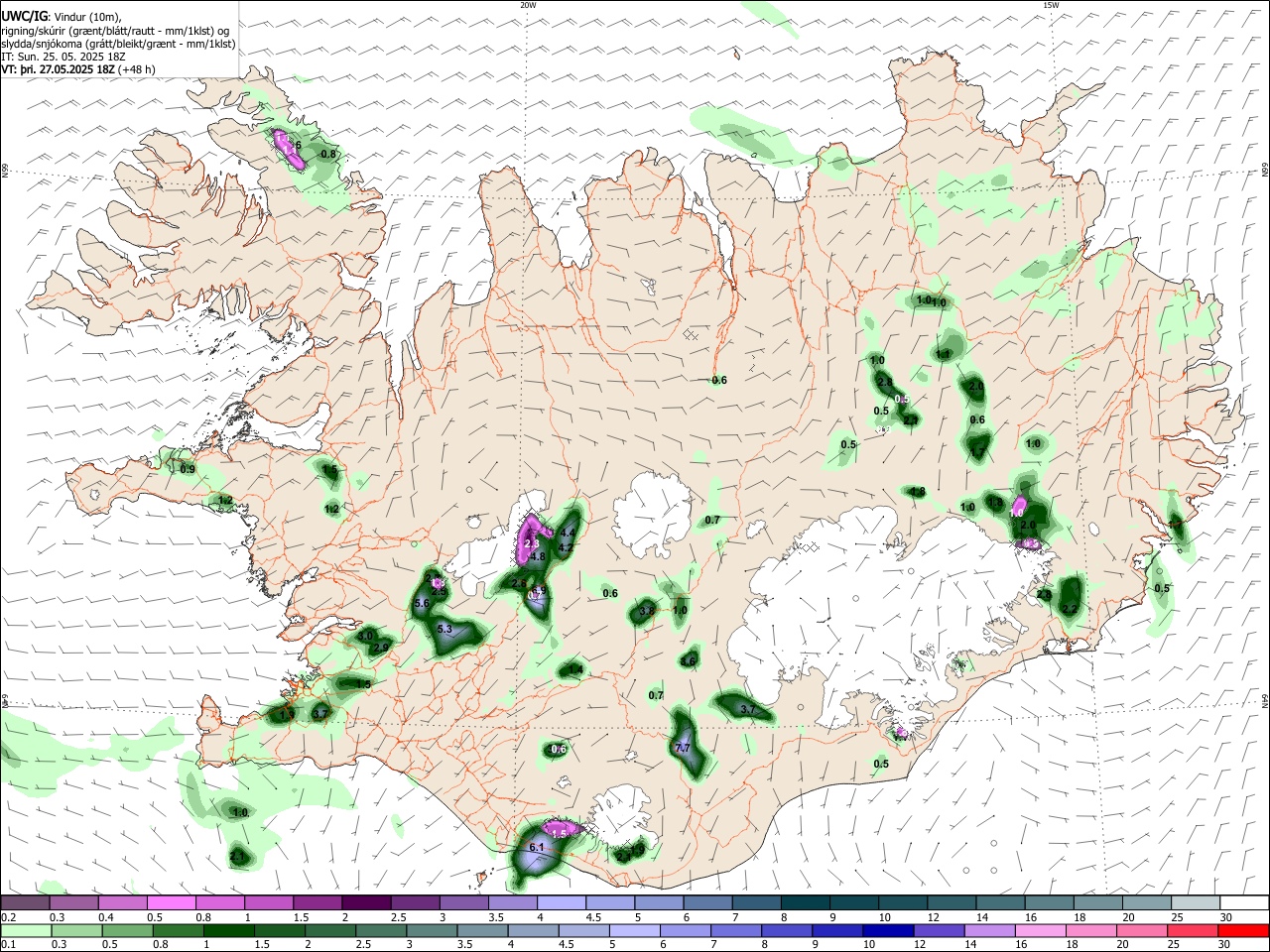Click the 4.8 precipitation value
Viewport: 1270px width, 952px height.
[538, 557]
